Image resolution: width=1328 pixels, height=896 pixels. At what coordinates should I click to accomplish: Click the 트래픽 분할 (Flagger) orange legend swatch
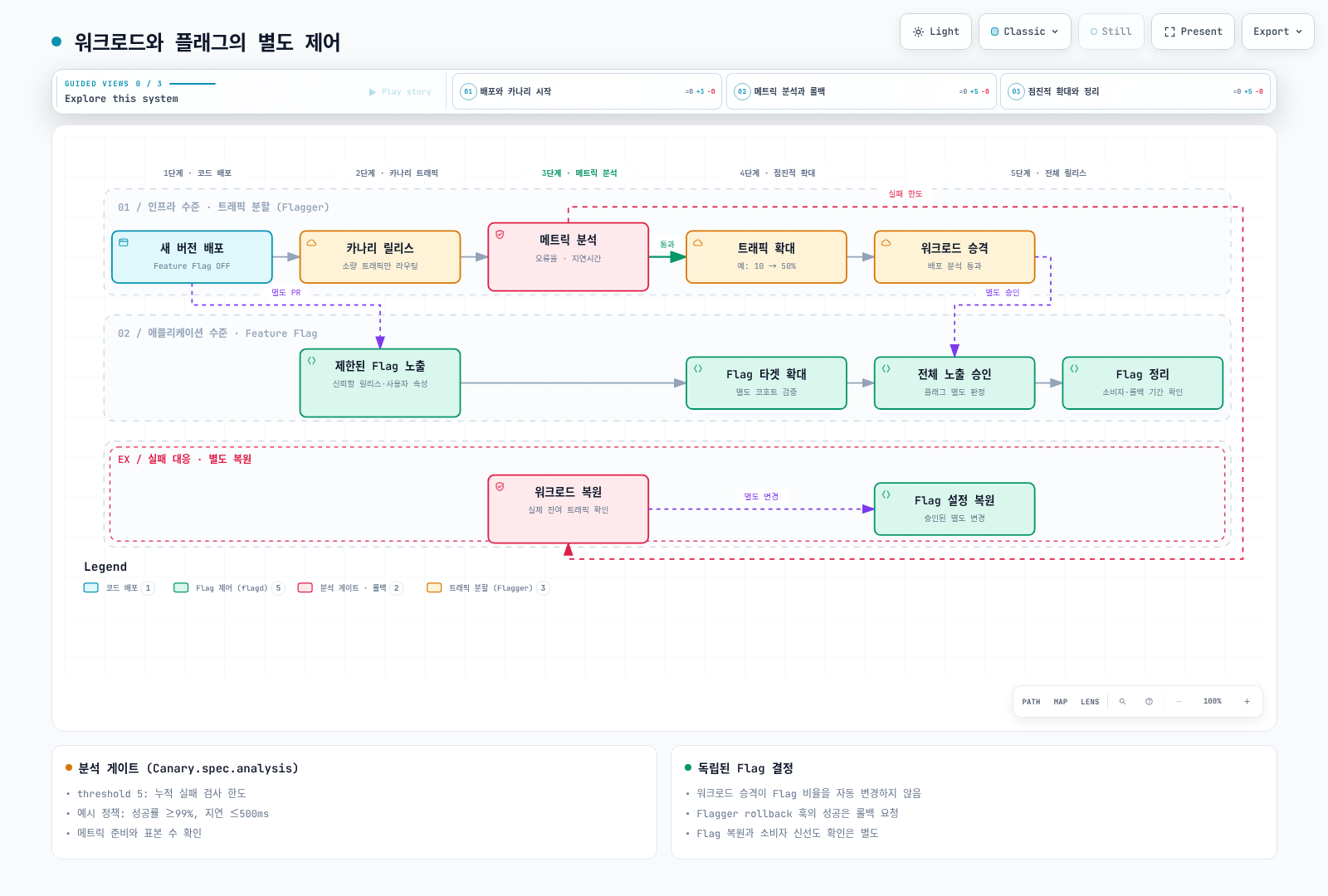pyautogui.click(x=434, y=588)
